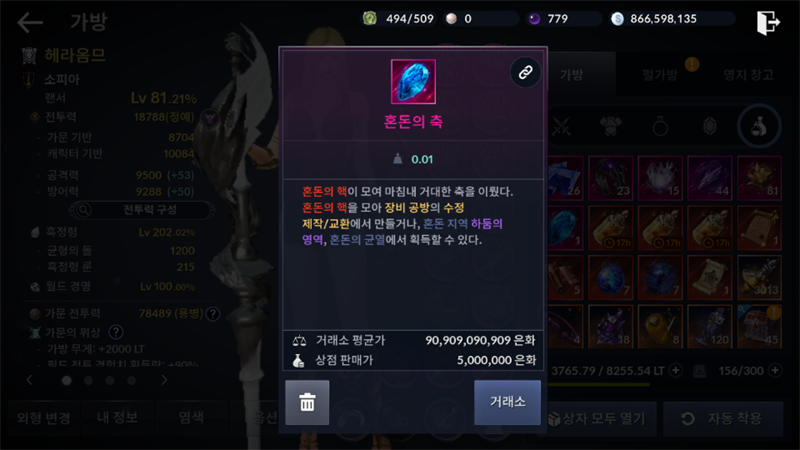Select the ring accessory filter icon
This screenshot has width=800, height=450.
pos(660,126)
